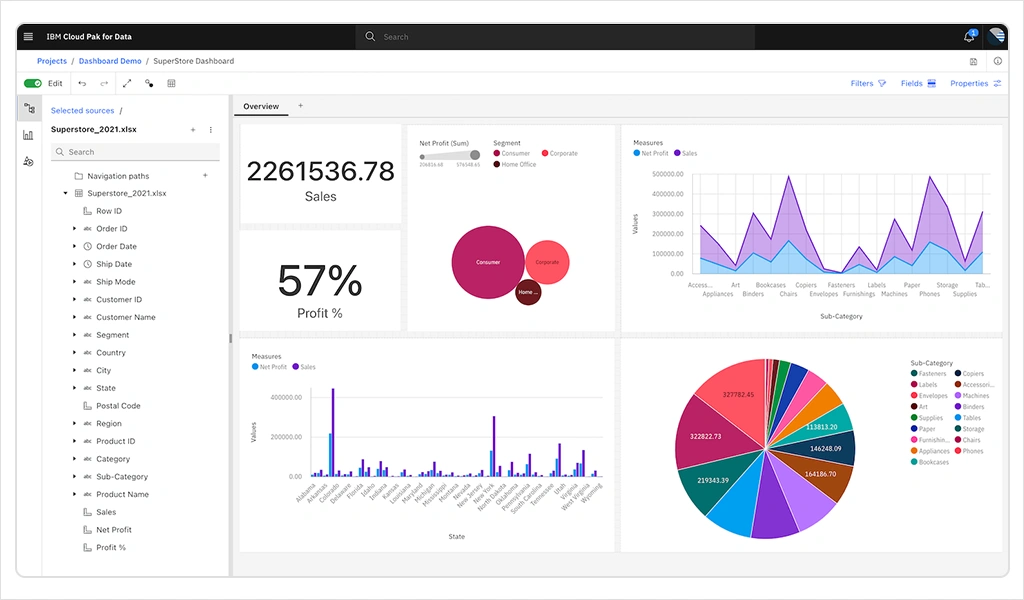Click the notifications bell icon

[x=968, y=37]
